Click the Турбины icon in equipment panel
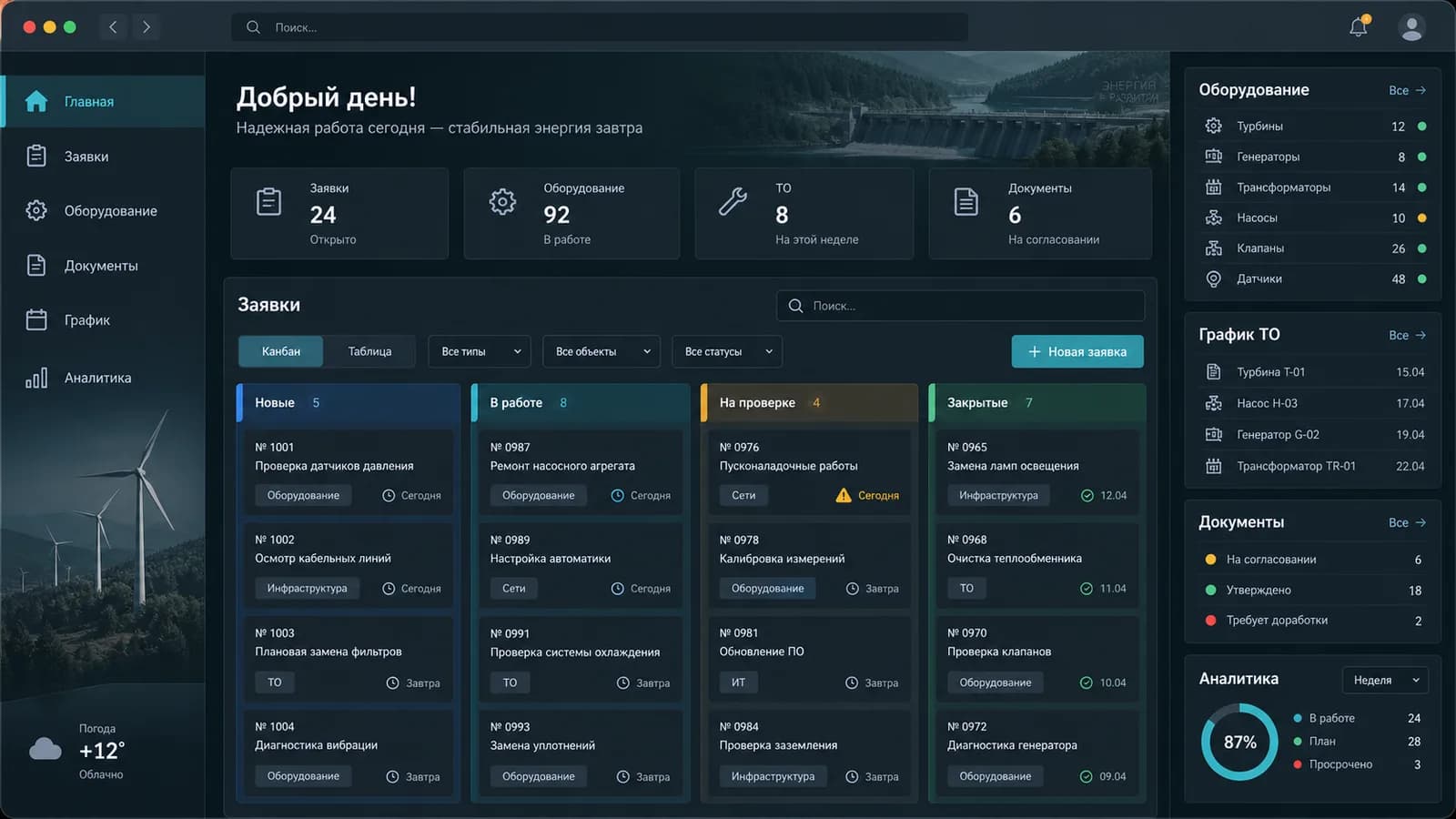 coord(1213,126)
